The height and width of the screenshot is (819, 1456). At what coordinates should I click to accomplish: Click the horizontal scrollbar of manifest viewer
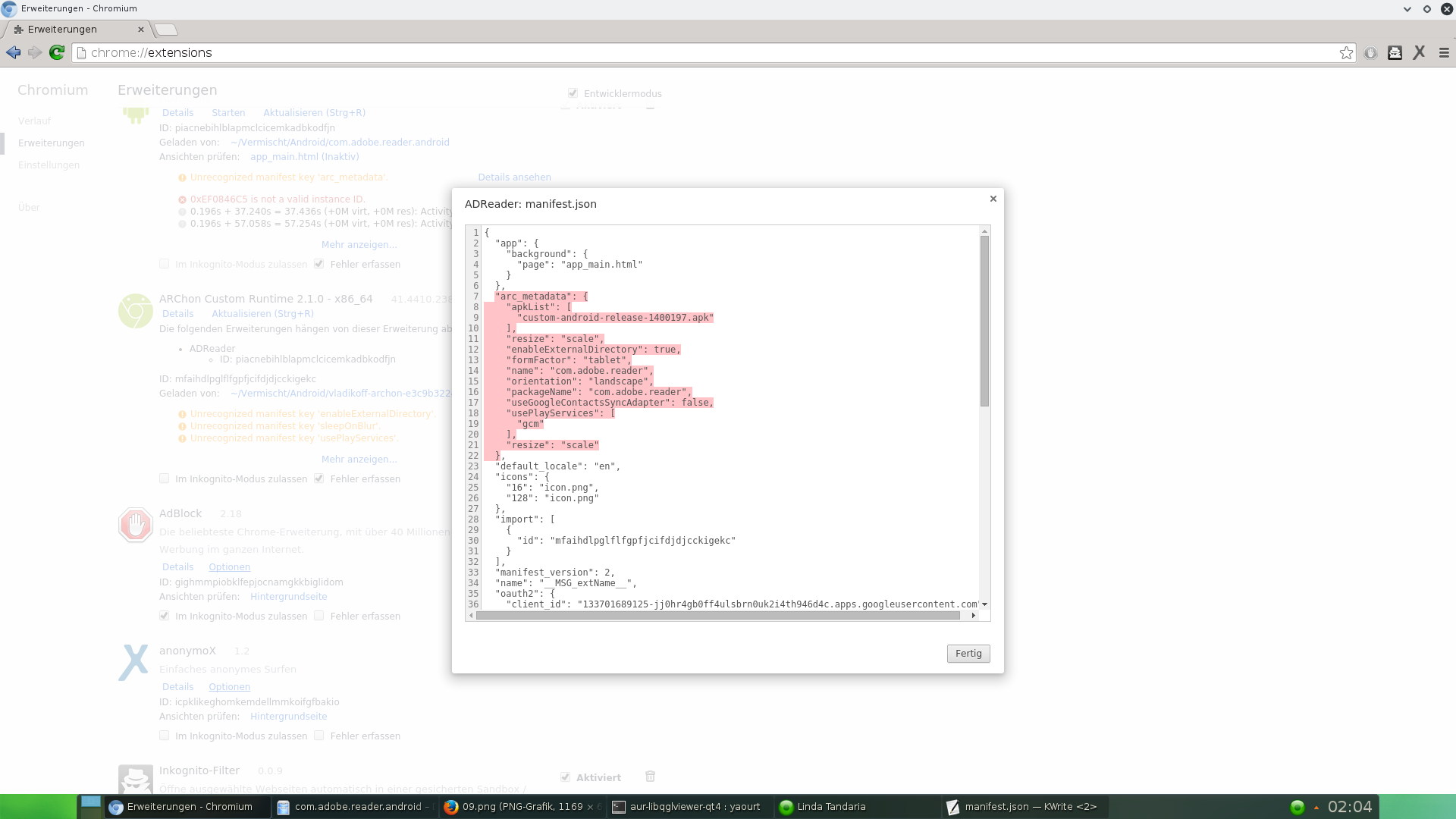click(717, 615)
